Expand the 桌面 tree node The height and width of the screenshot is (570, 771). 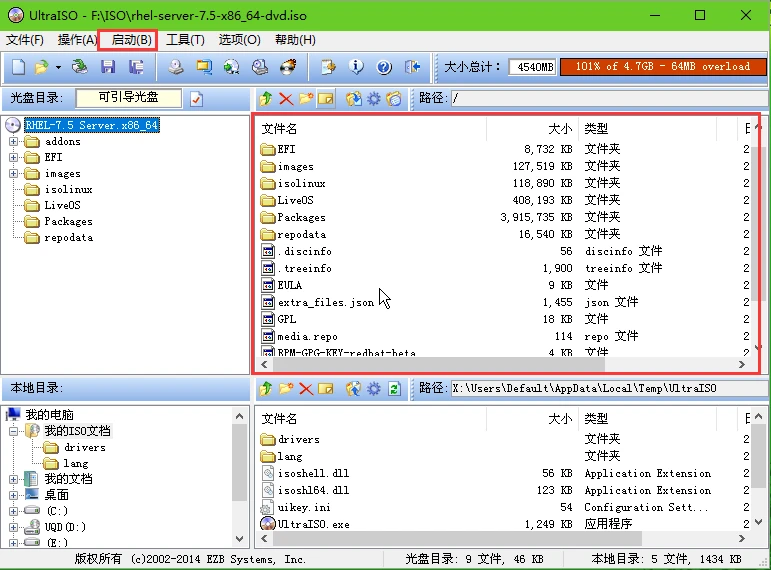coord(13,495)
